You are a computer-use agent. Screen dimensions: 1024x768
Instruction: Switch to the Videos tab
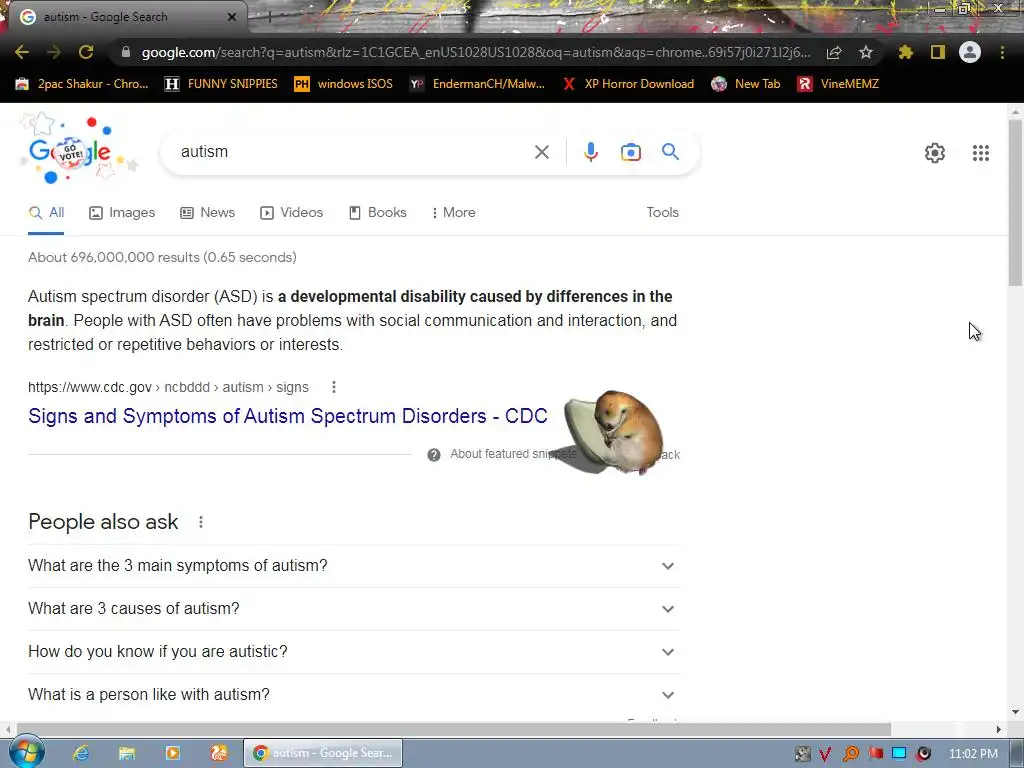(291, 212)
